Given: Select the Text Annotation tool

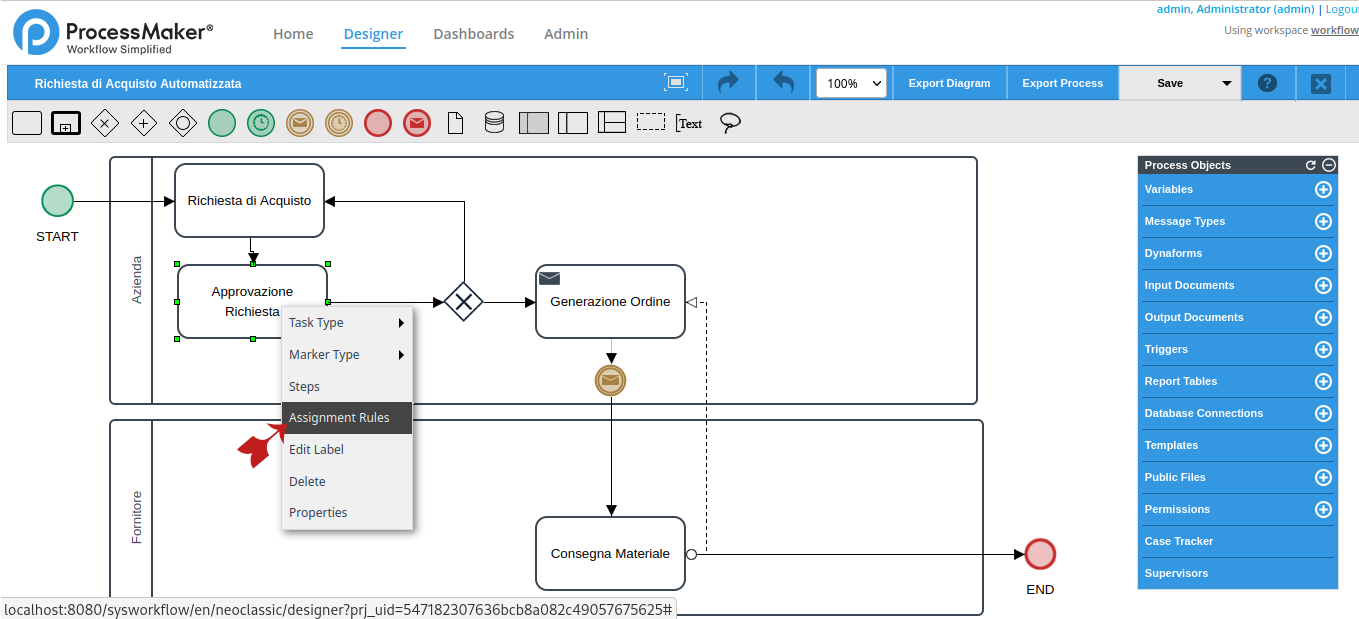Looking at the screenshot, I should point(689,123).
